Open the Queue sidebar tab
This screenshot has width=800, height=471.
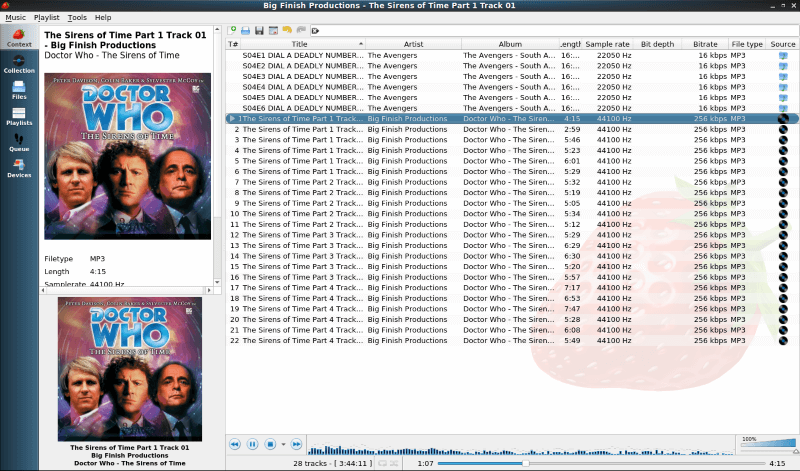pyautogui.click(x=19, y=143)
